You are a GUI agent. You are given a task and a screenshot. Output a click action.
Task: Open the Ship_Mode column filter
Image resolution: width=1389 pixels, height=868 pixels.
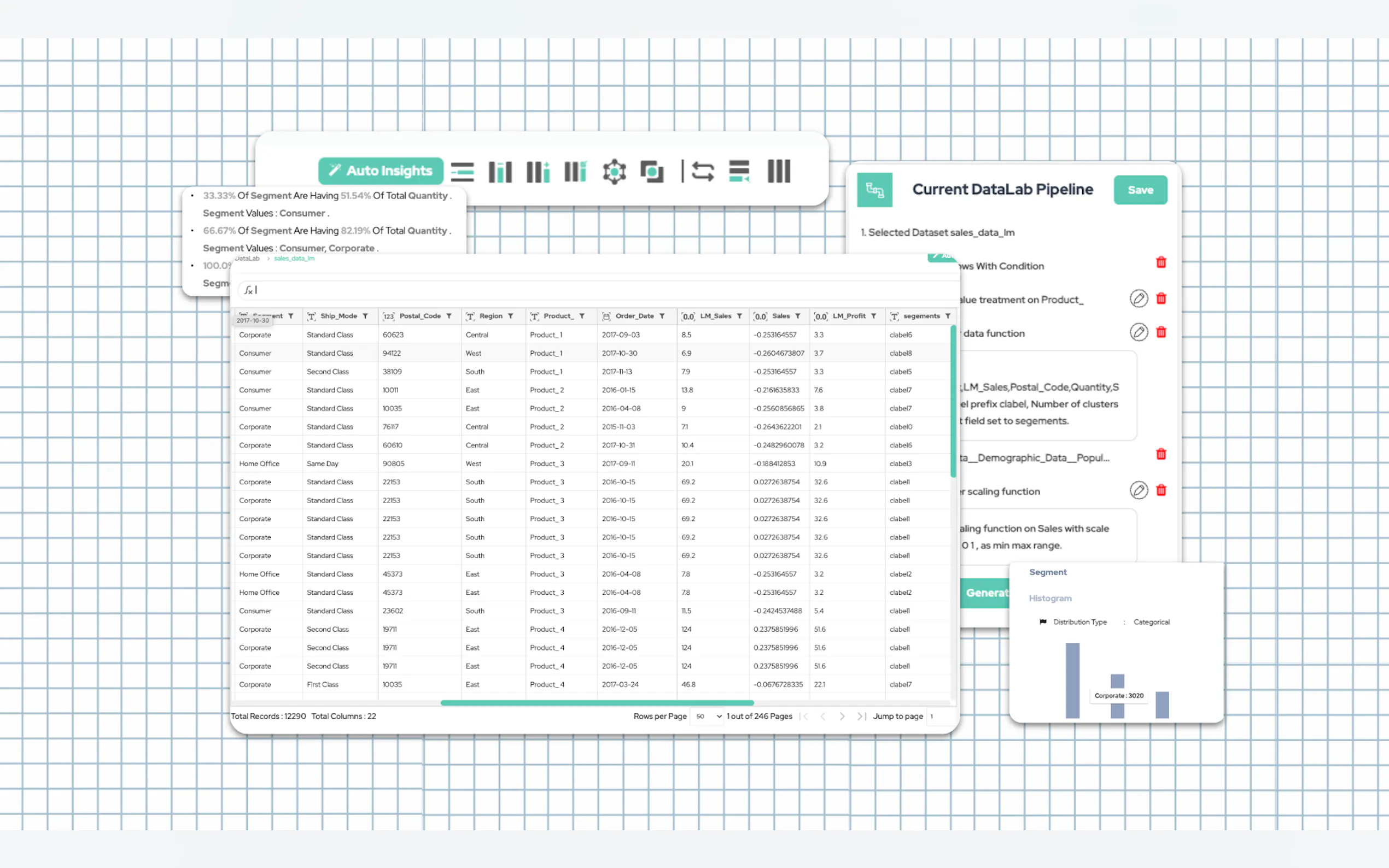tap(365, 316)
